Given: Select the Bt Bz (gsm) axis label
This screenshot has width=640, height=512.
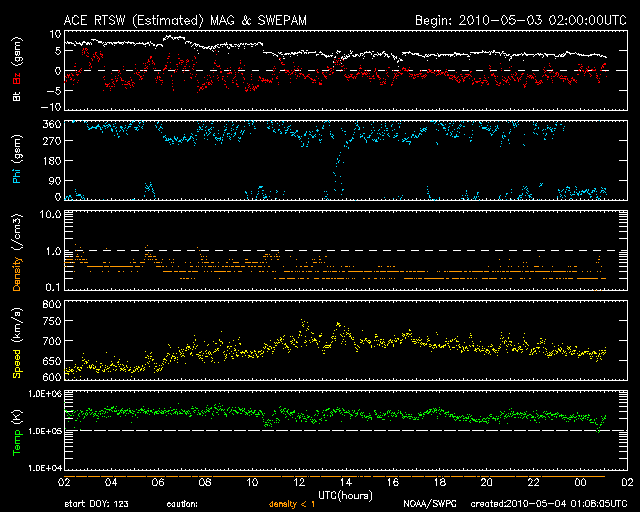Looking at the screenshot, I should point(16,70).
